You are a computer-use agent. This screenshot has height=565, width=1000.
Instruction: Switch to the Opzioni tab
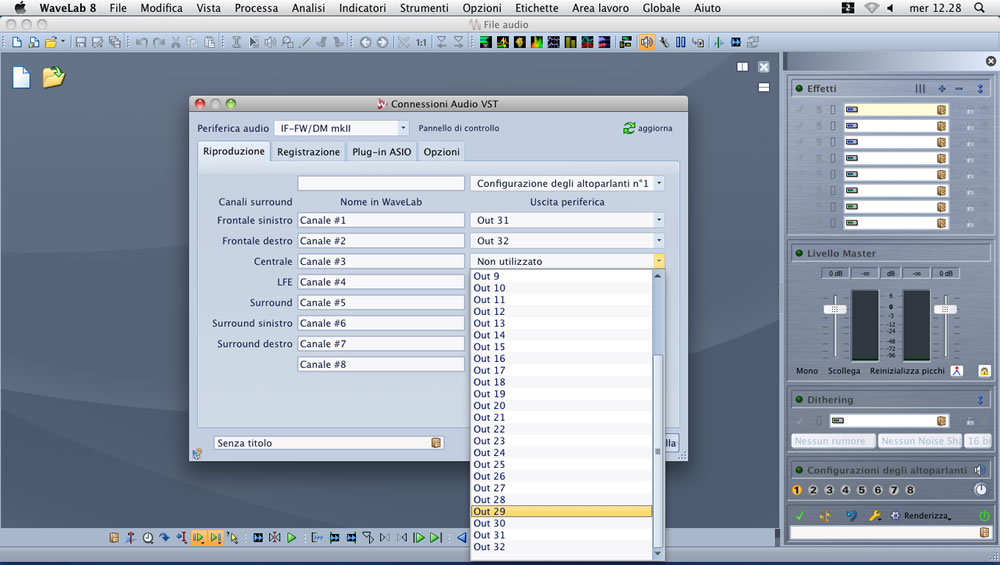[x=441, y=152]
